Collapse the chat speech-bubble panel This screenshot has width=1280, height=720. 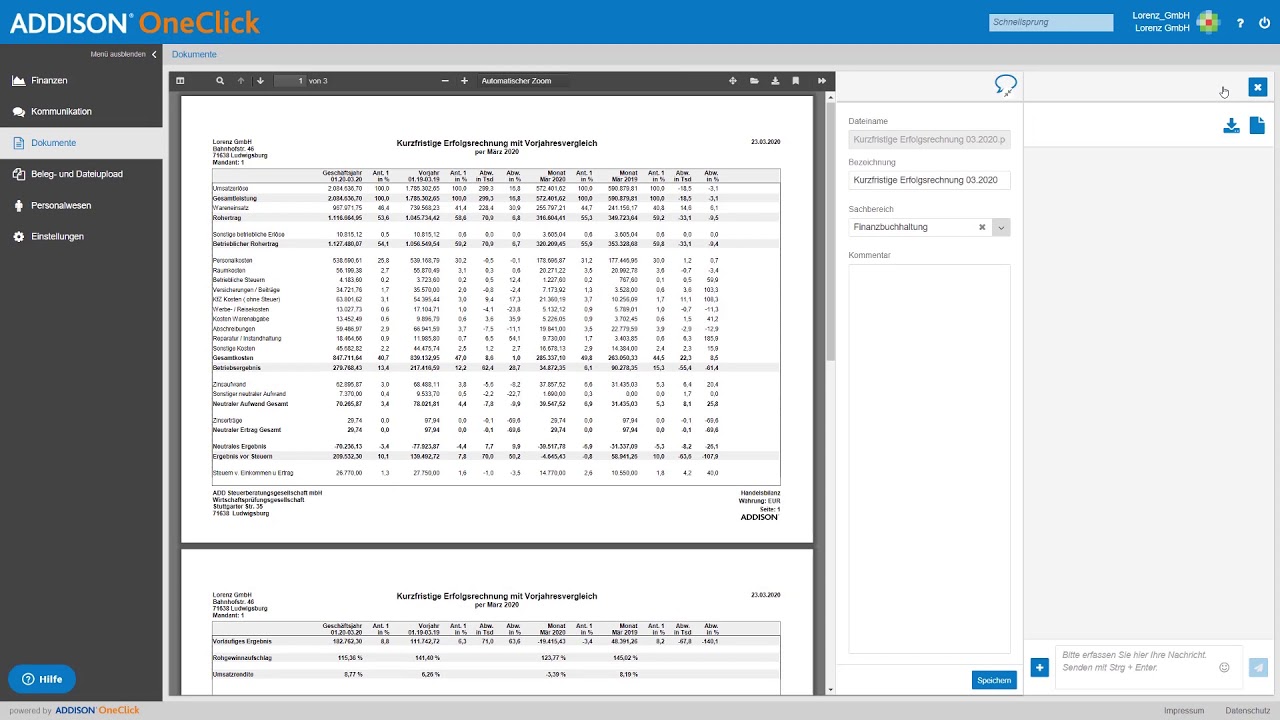click(x=1006, y=86)
